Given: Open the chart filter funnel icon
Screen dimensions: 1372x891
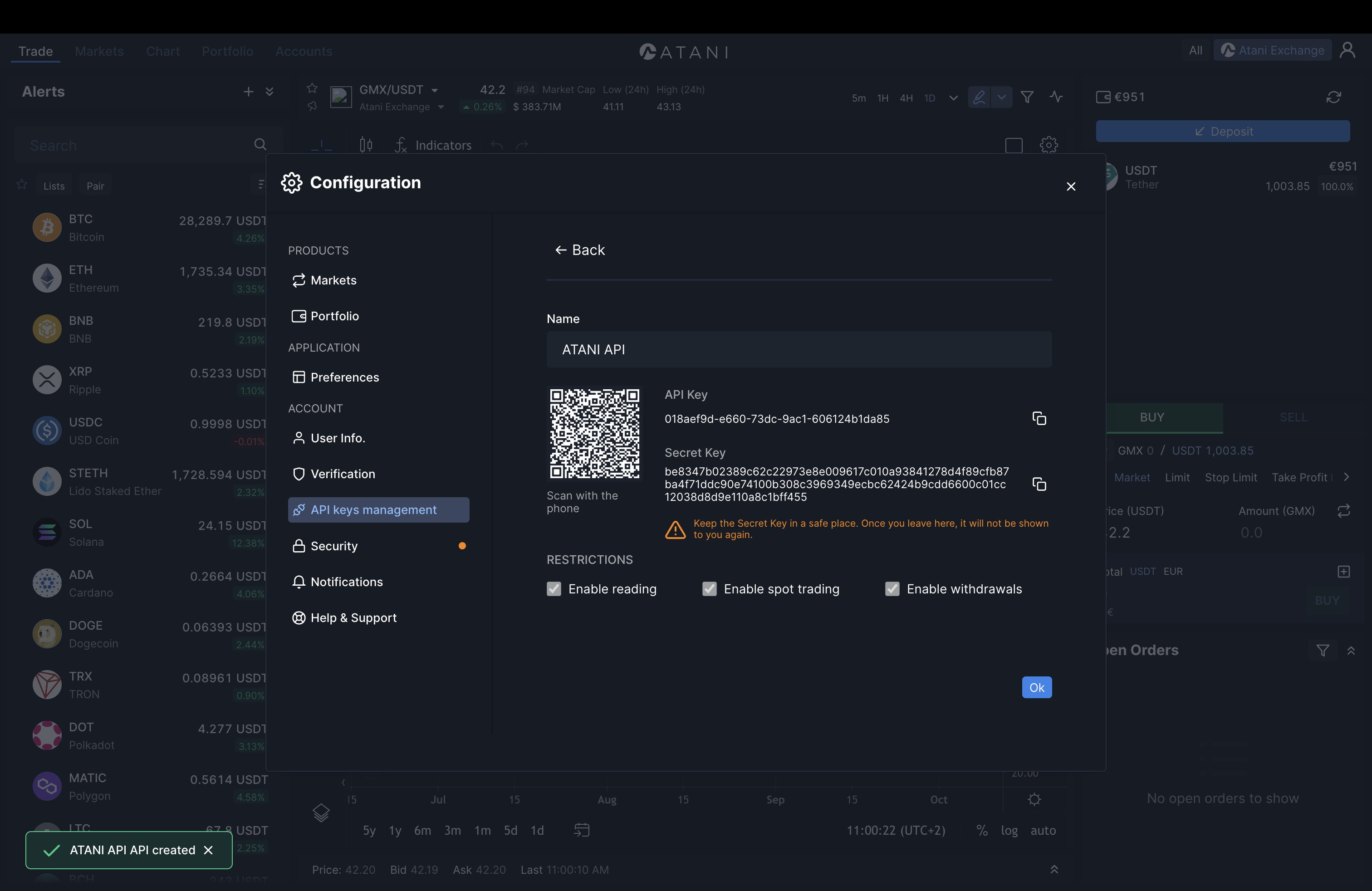Looking at the screenshot, I should (x=1027, y=97).
